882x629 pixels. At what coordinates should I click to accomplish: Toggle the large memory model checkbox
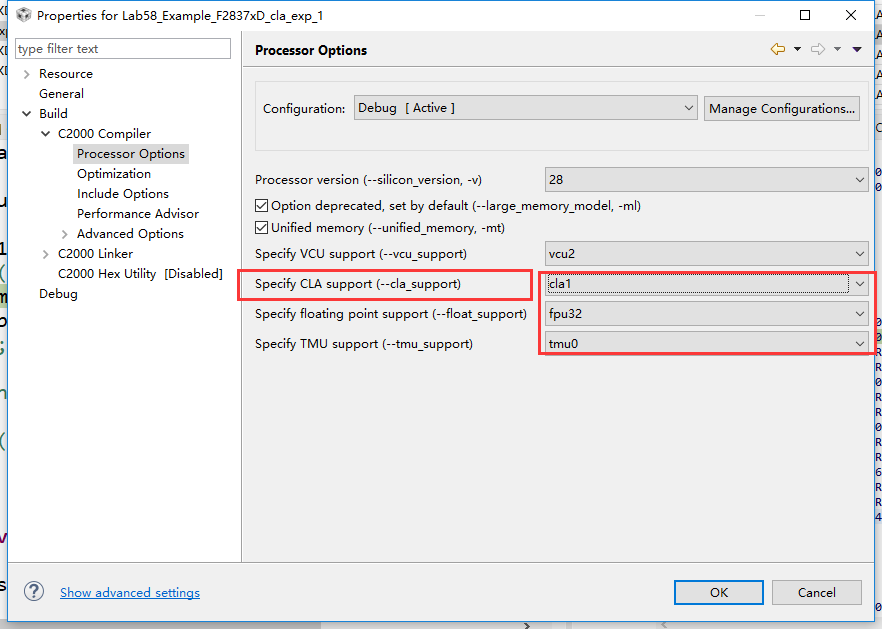[262, 206]
